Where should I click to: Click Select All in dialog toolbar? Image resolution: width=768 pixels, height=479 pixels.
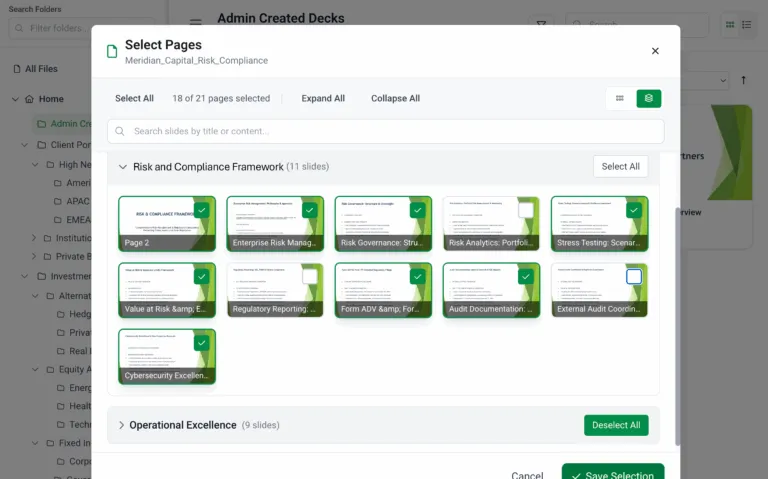click(134, 98)
